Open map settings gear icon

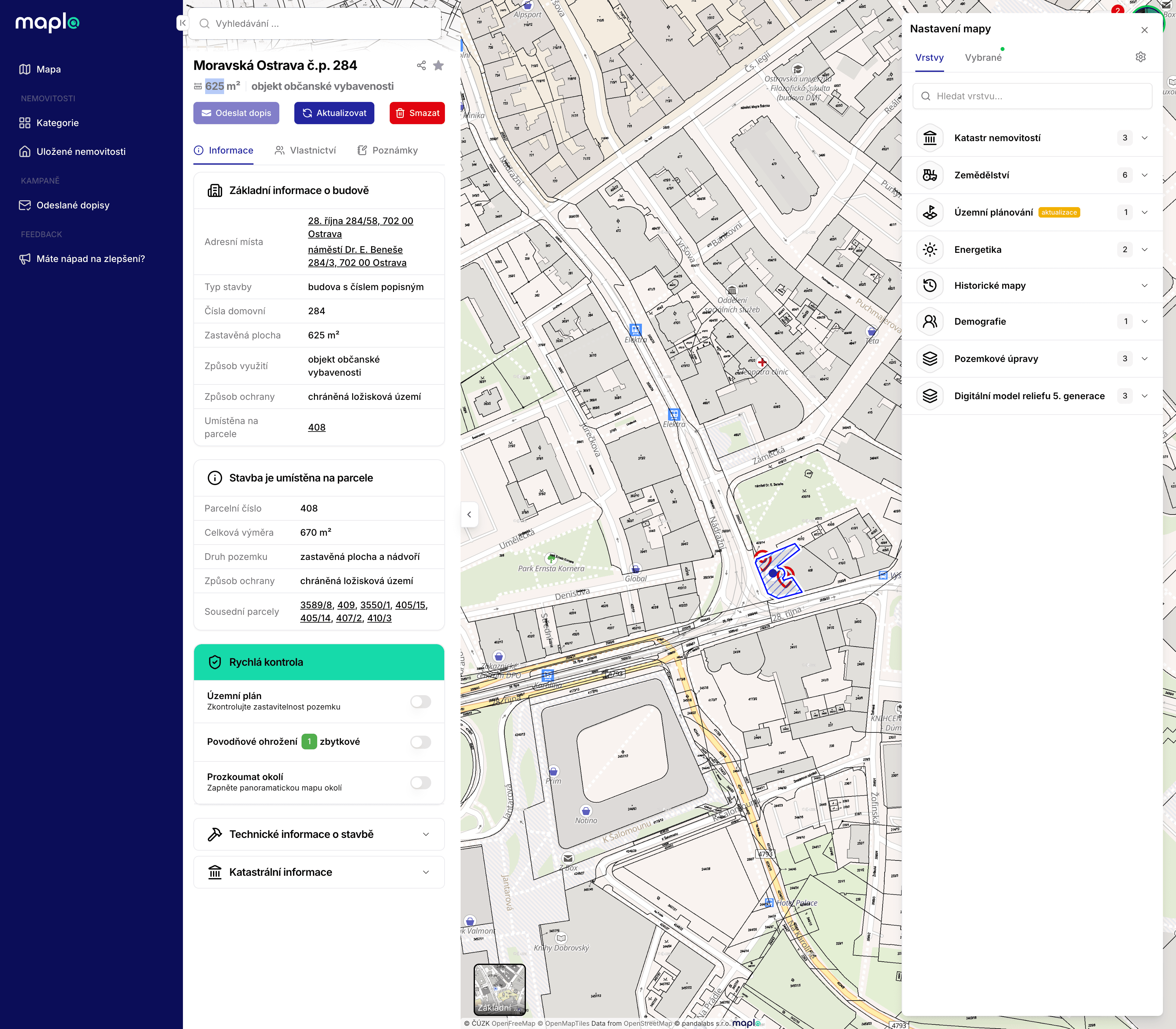pos(1140,57)
